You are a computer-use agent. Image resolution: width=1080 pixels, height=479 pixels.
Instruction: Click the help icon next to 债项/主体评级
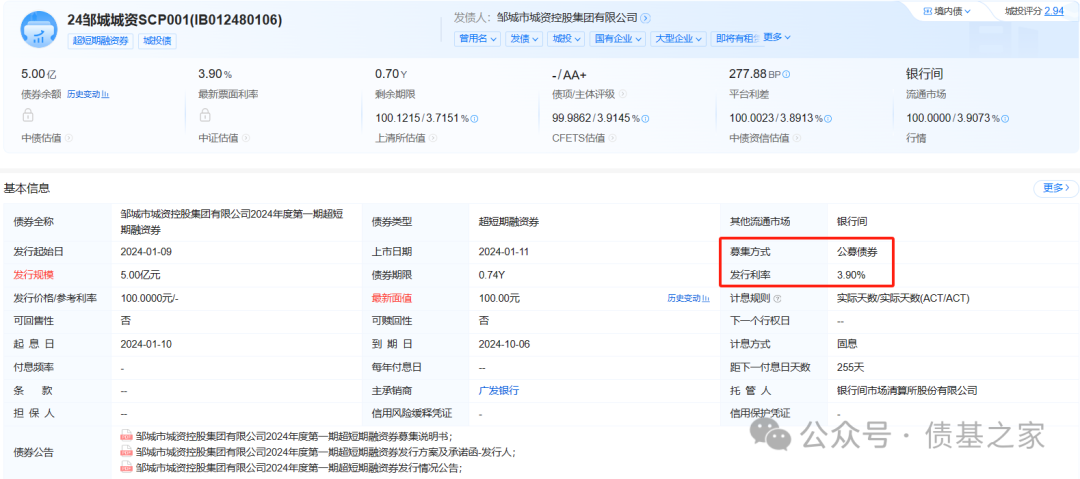pos(623,94)
